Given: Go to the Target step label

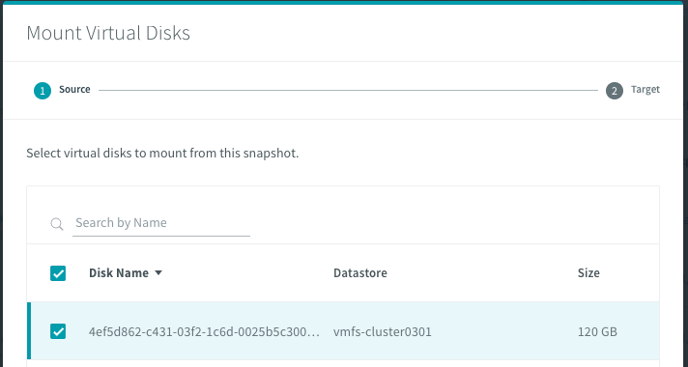Looking at the screenshot, I should pyautogui.click(x=645, y=90).
